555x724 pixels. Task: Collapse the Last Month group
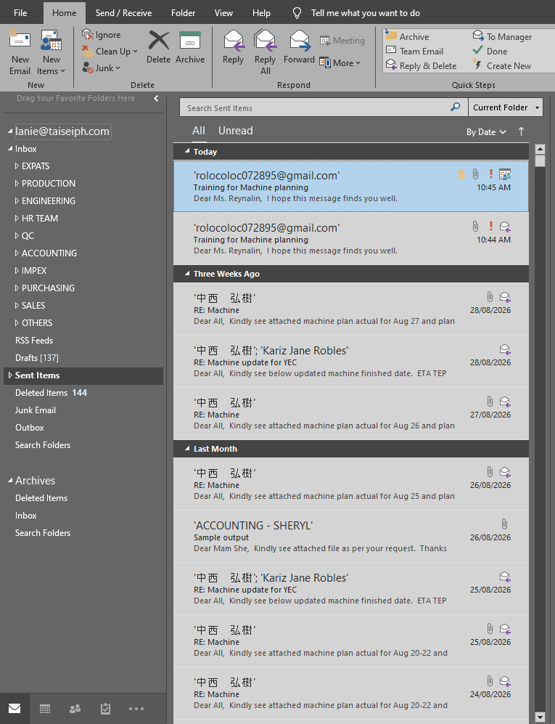(x=187, y=448)
